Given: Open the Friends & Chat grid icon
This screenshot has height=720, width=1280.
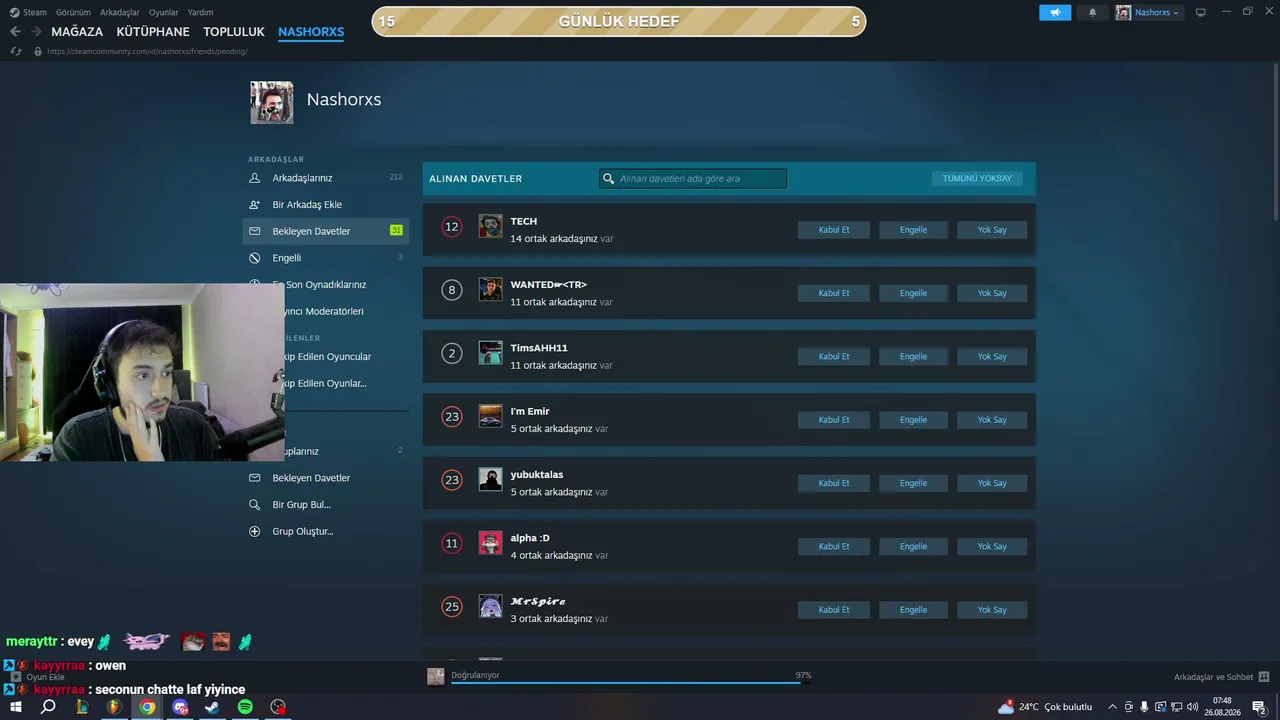Looking at the screenshot, I should coord(1264,677).
